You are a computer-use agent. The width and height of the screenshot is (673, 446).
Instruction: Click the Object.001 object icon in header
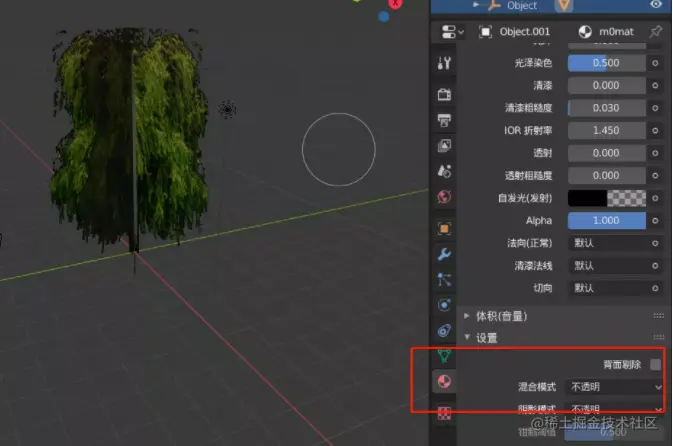[x=485, y=31]
